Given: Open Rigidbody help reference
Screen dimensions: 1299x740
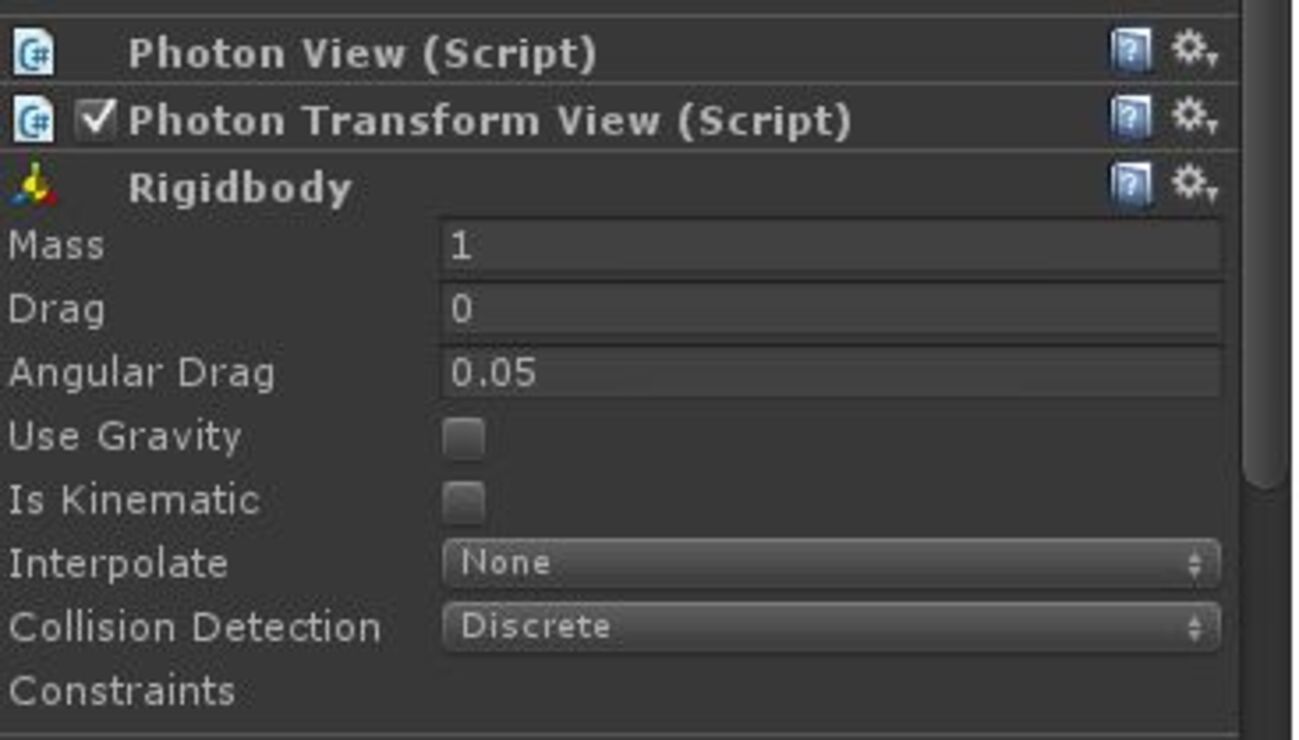Looking at the screenshot, I should click(1131, 185).
